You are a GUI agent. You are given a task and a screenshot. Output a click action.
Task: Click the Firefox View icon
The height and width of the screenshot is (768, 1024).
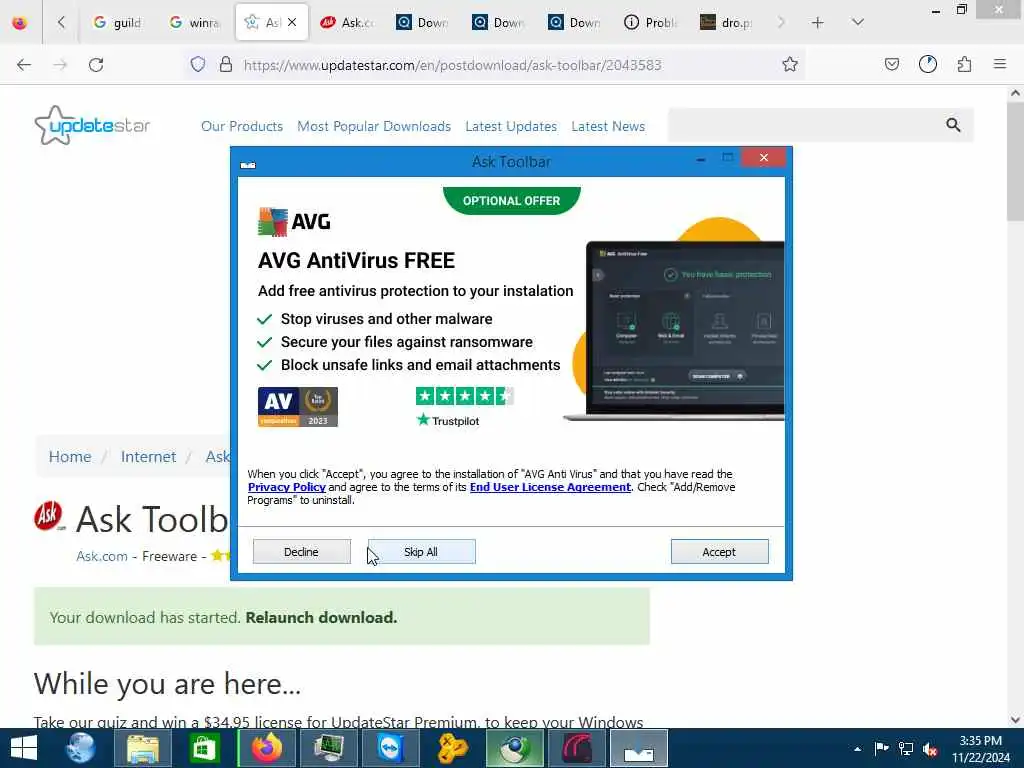click(x=20, y=23)
